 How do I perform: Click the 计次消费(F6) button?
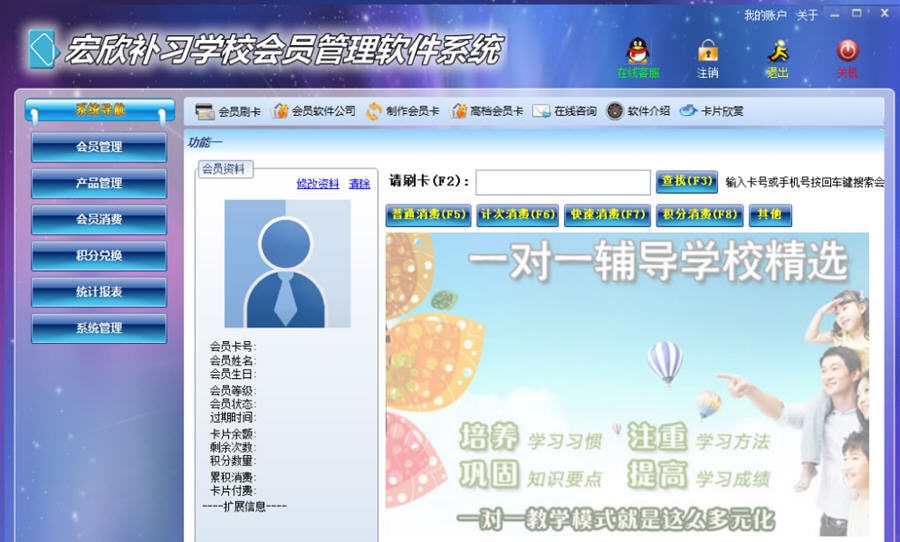[518, 215]
